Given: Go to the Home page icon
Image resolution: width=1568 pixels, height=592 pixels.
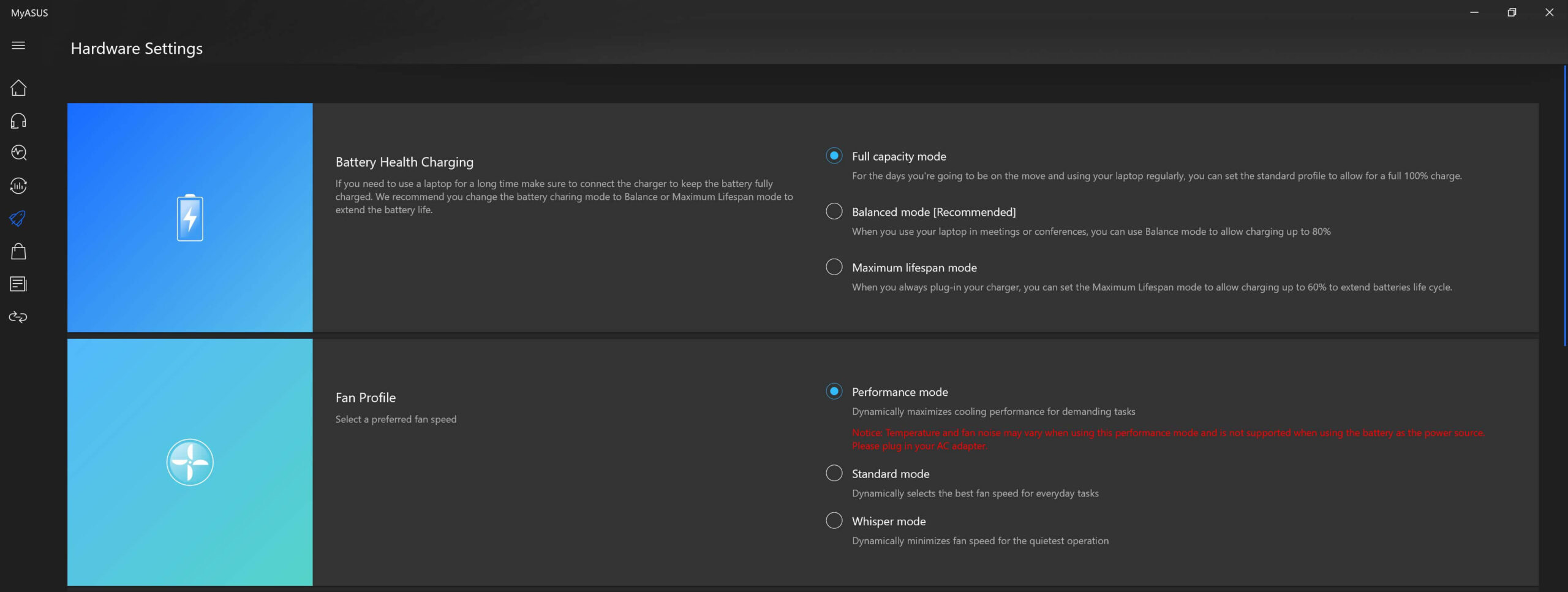Looking at the screenshot, I should coord(18,88).
